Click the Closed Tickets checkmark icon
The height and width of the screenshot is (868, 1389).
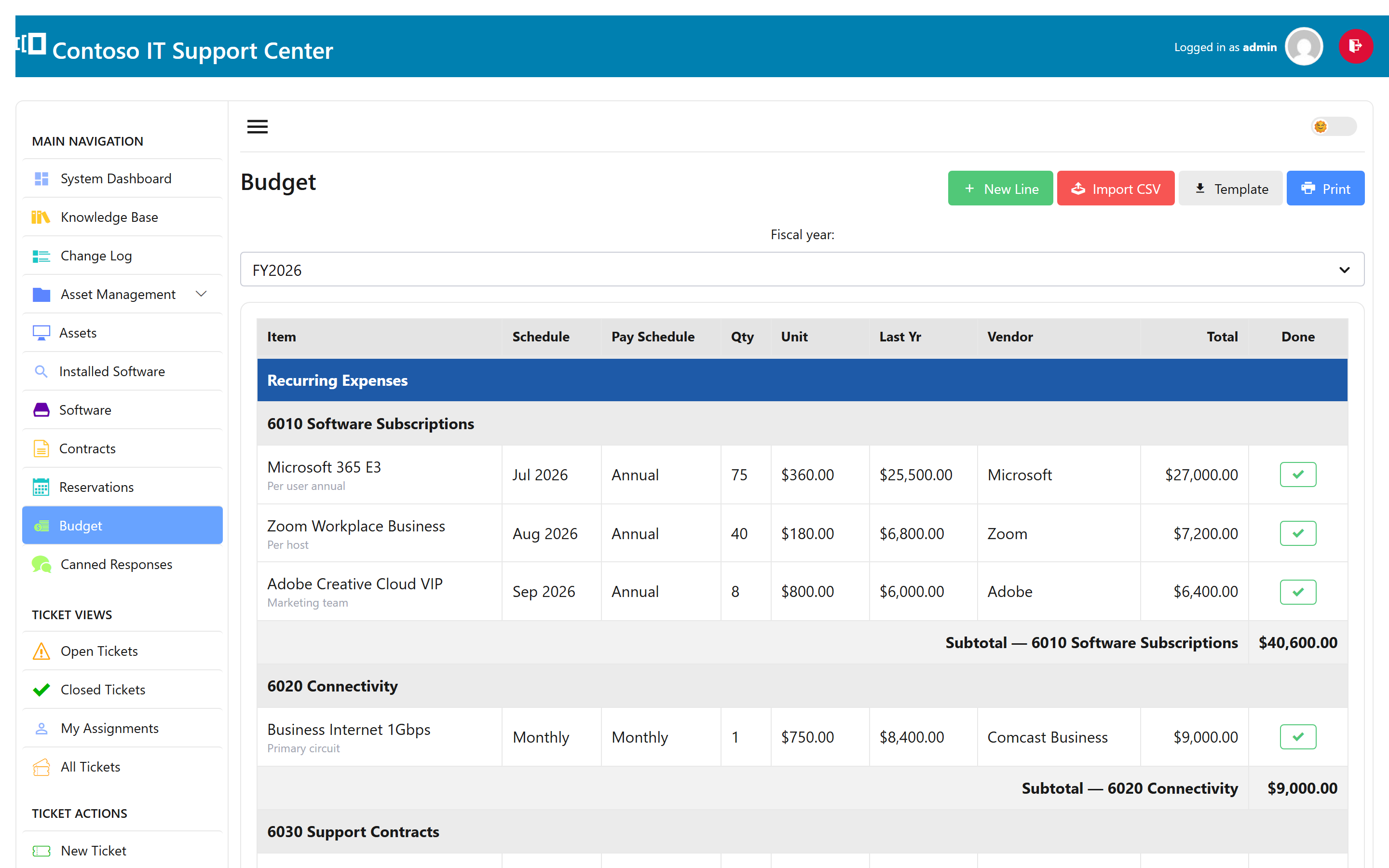(x=41, y=690)
